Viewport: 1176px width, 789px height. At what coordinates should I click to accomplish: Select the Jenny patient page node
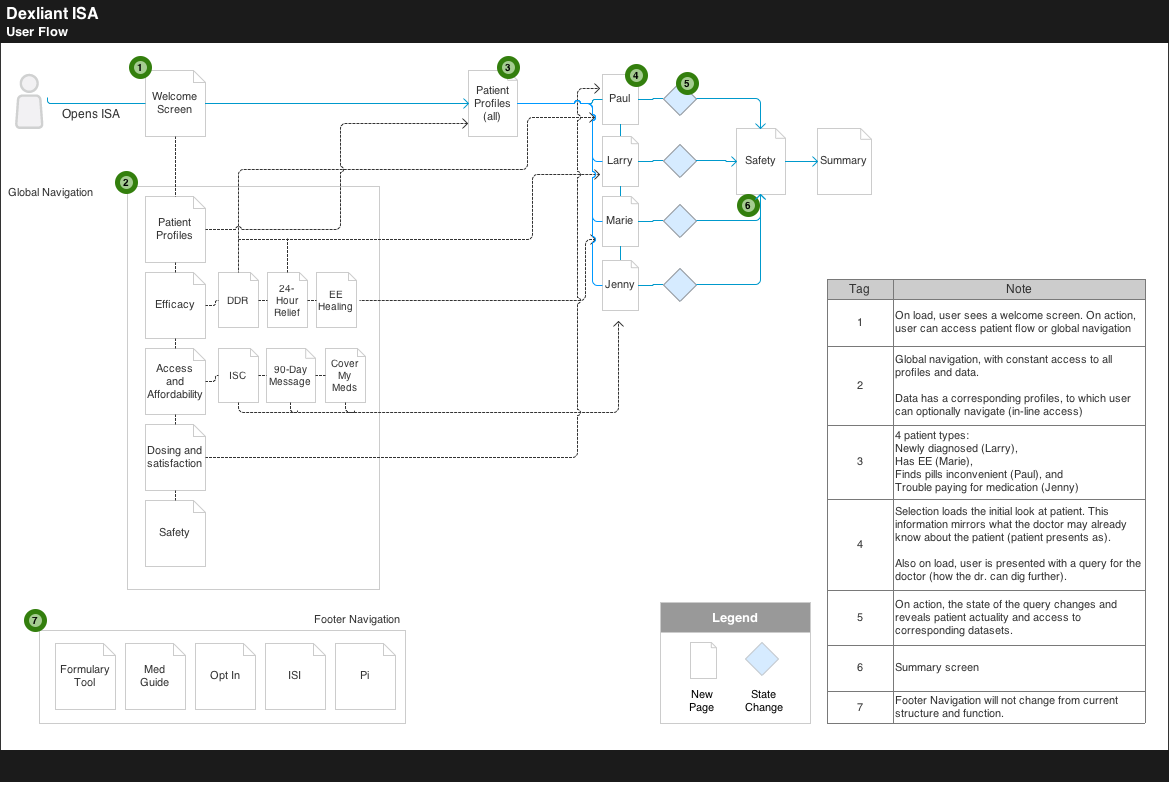click(x=620, y=285)
